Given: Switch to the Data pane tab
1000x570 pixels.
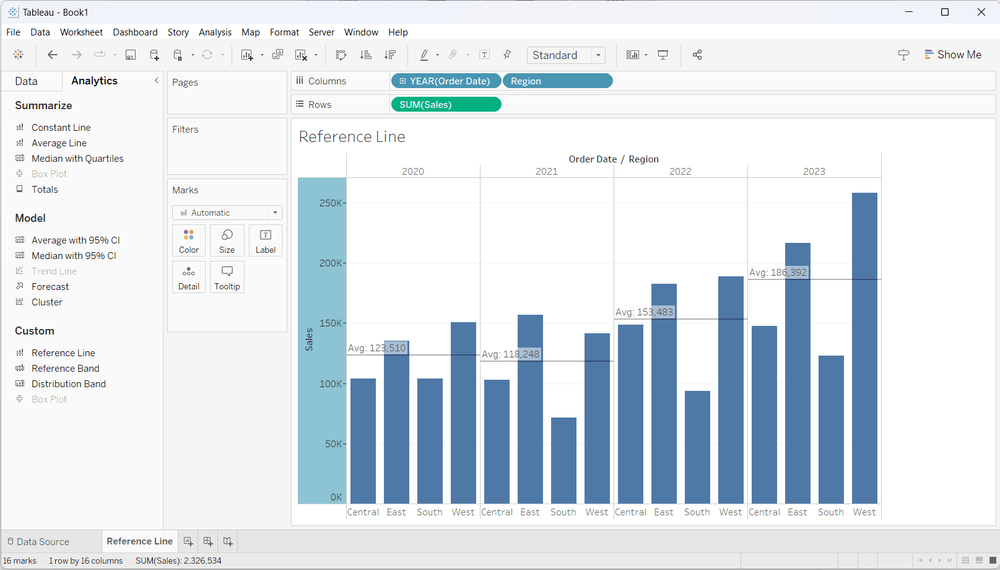Looking at the screenshot, I should tap(26, 81).
